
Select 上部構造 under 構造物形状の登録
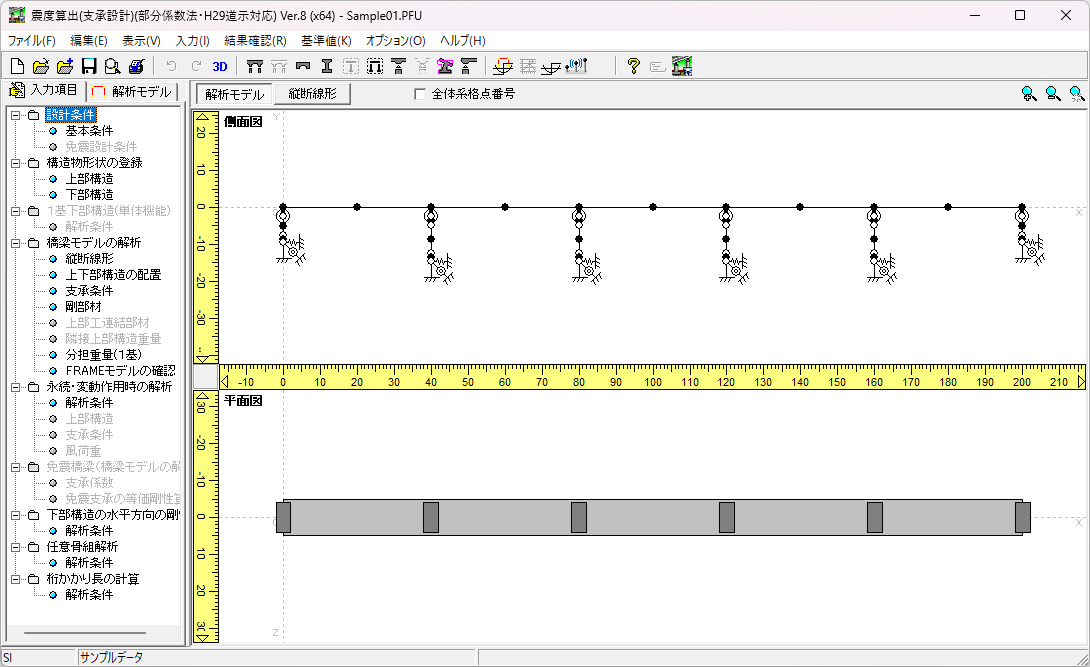pyautogui.click(x=89, y=179)
